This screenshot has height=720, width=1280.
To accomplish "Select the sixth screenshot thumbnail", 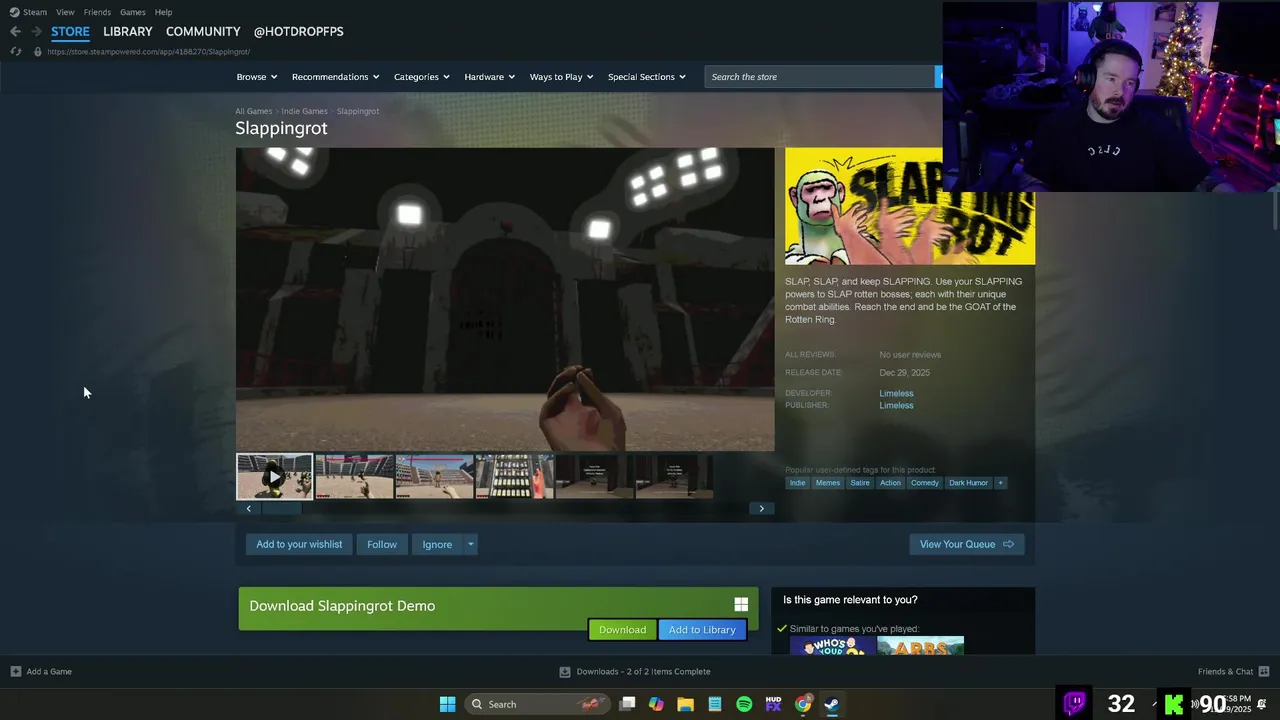I will click(674, 477).
